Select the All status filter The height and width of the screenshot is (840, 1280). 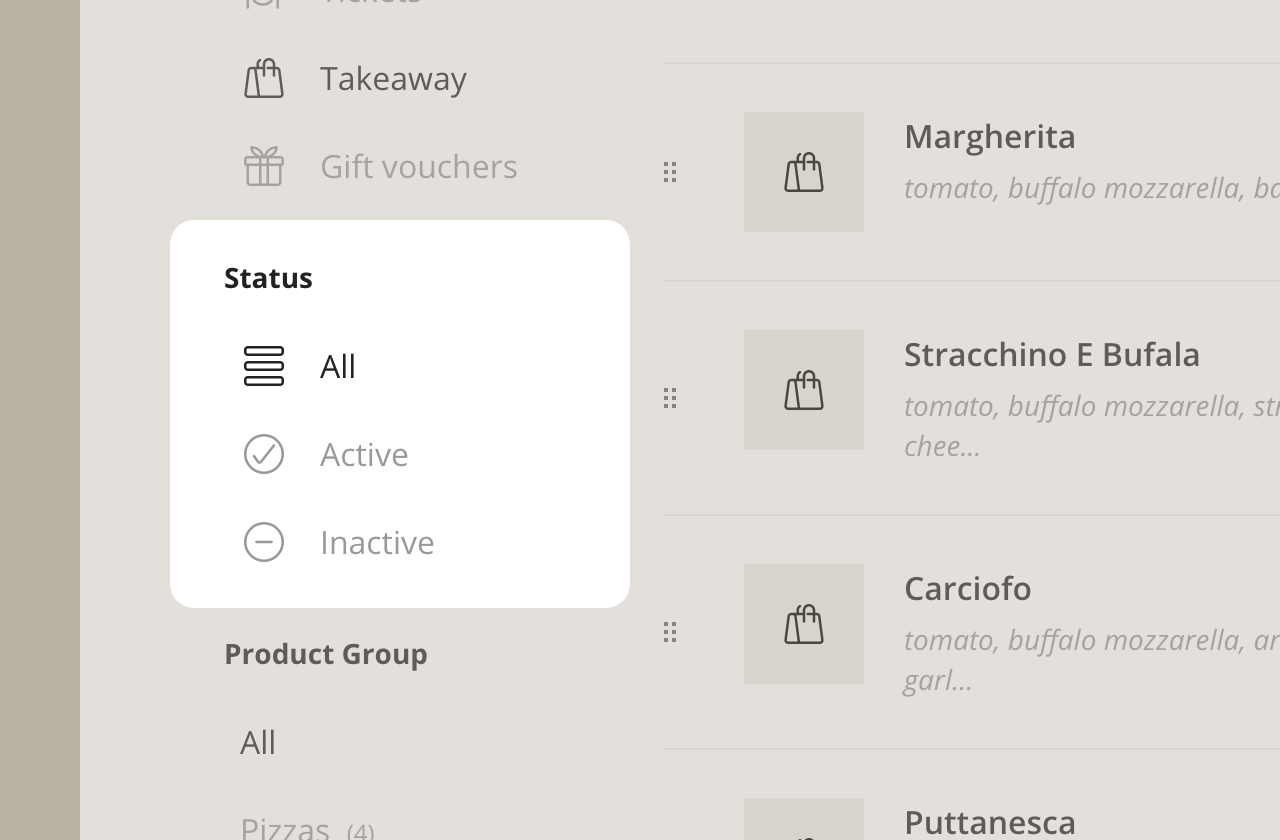(338, 366)
